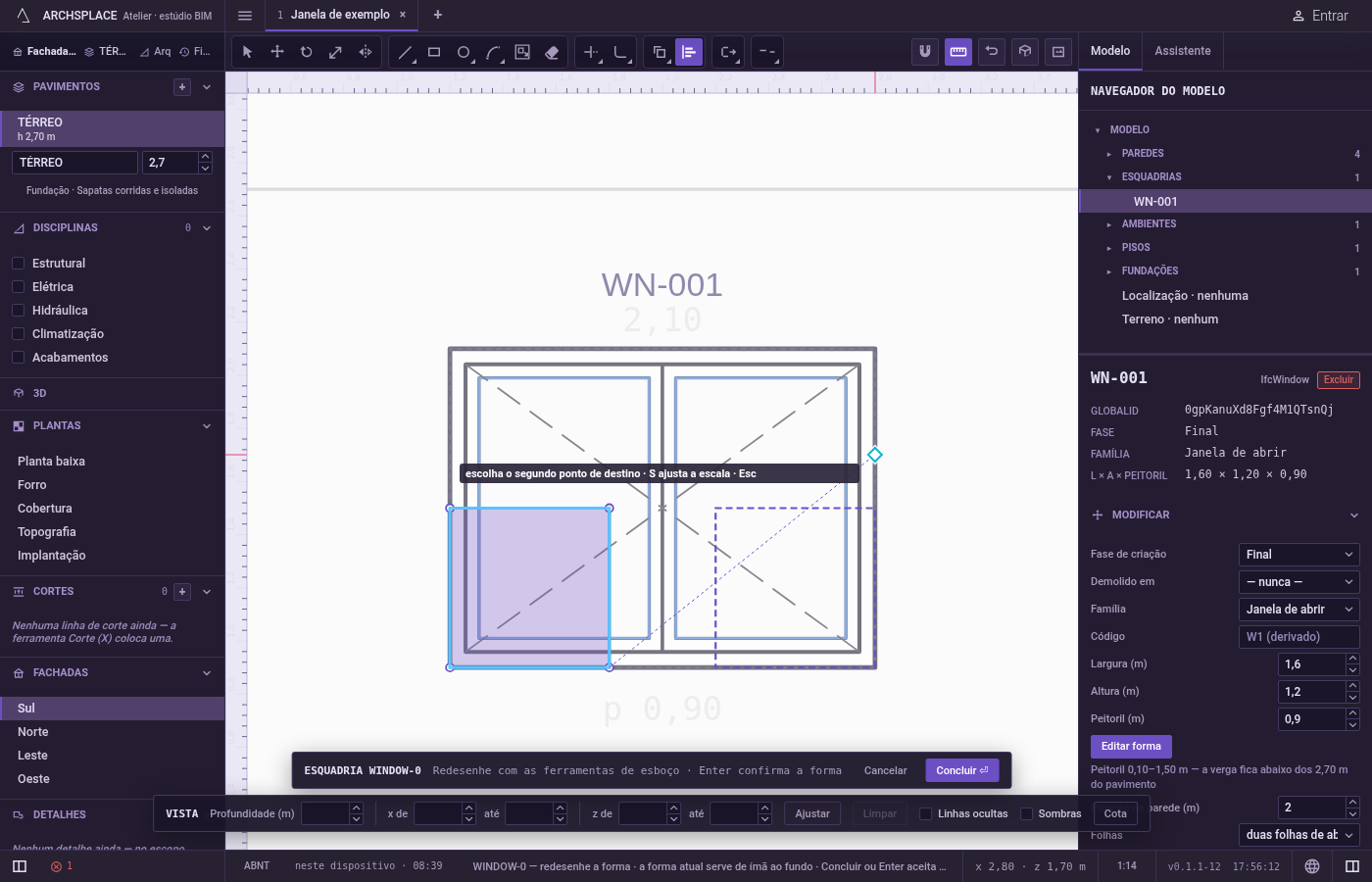Image resolution: width=1372 pixels, height=882 pixels.
Task: Select the Modelo tab
Action: pos(1110,51)
